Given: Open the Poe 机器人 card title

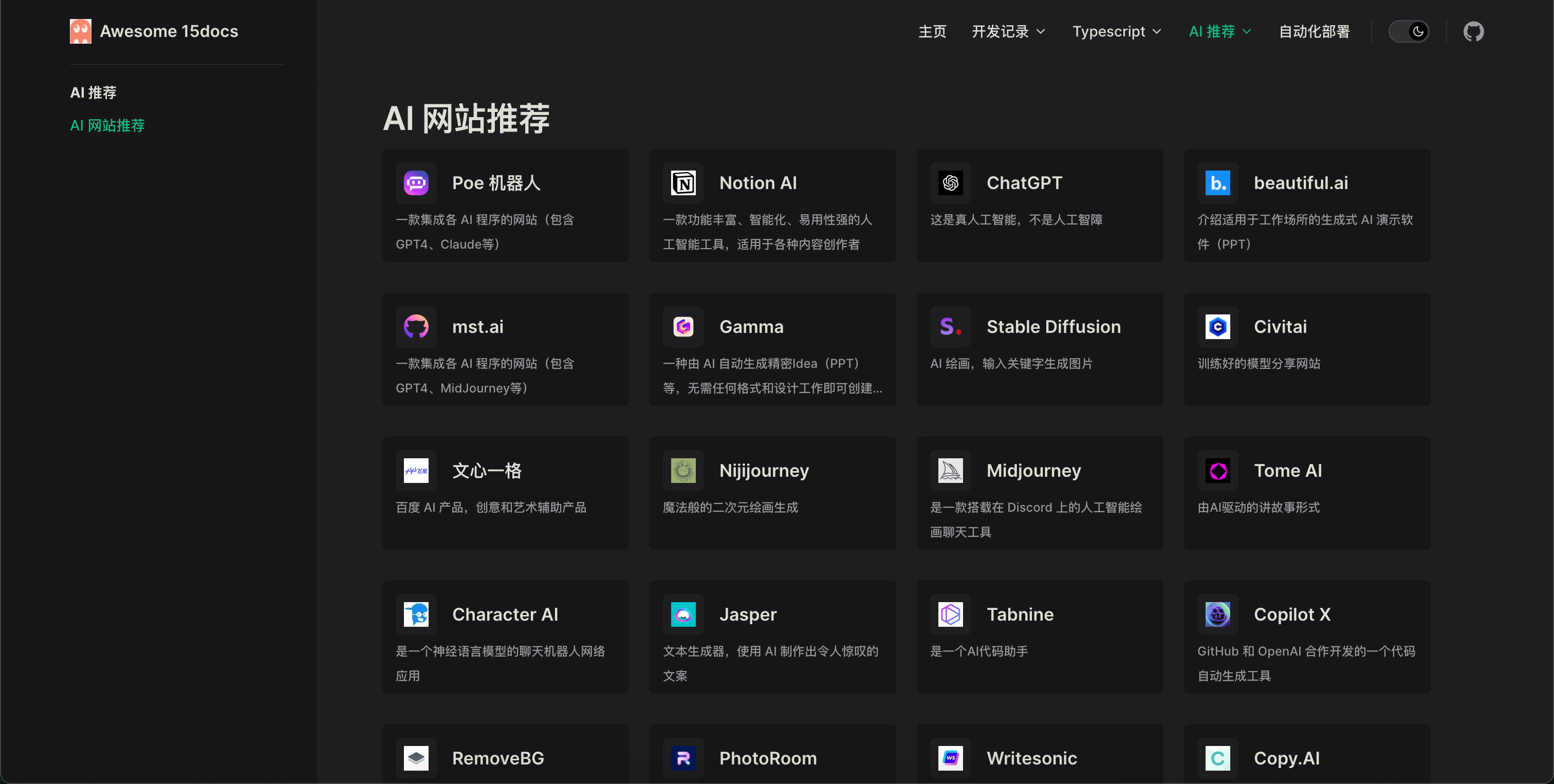Looking at the screenshot, I should click(496, 183).
